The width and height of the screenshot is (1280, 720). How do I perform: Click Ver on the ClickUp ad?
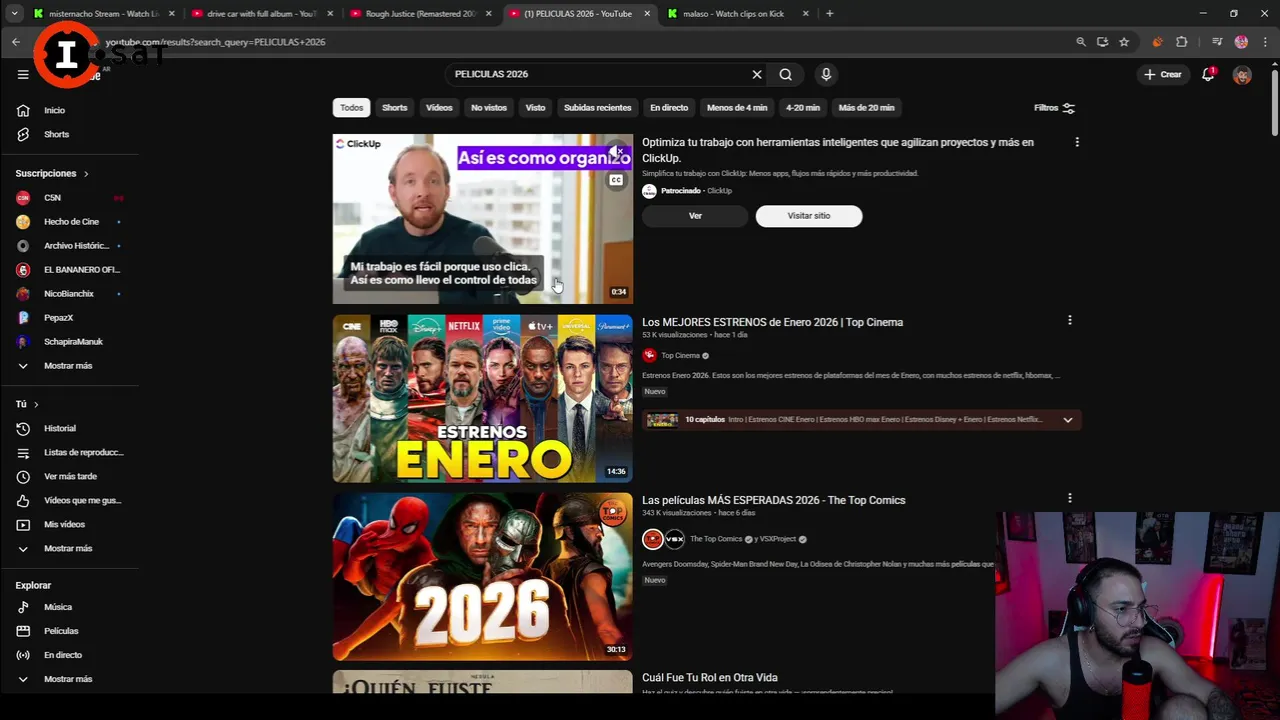click(695, 216)
